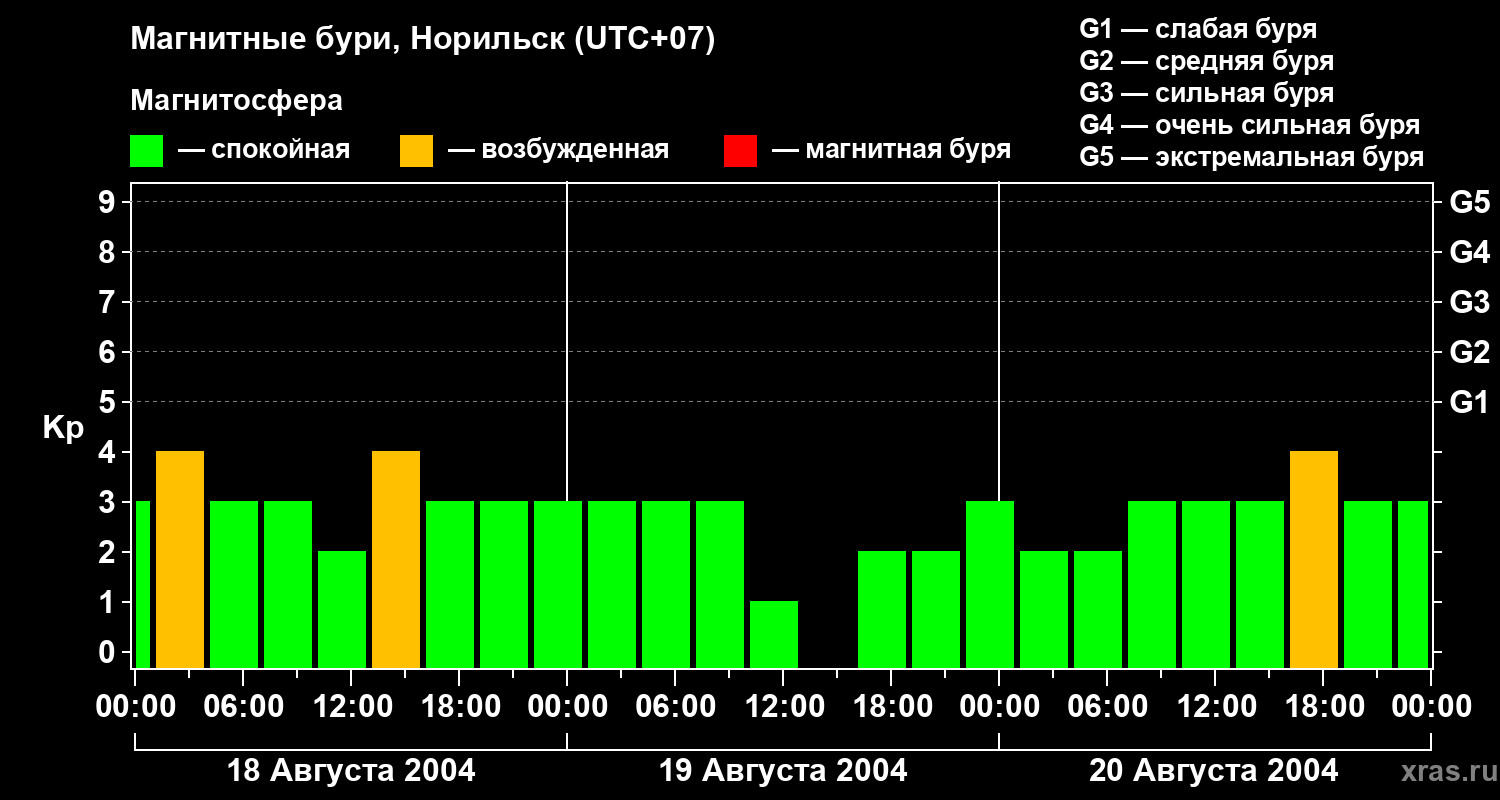This screenshot has height=800, width=1500.
Task: Select the narrow last green bar ending 20 August
Action: [x=1413, y=584]
